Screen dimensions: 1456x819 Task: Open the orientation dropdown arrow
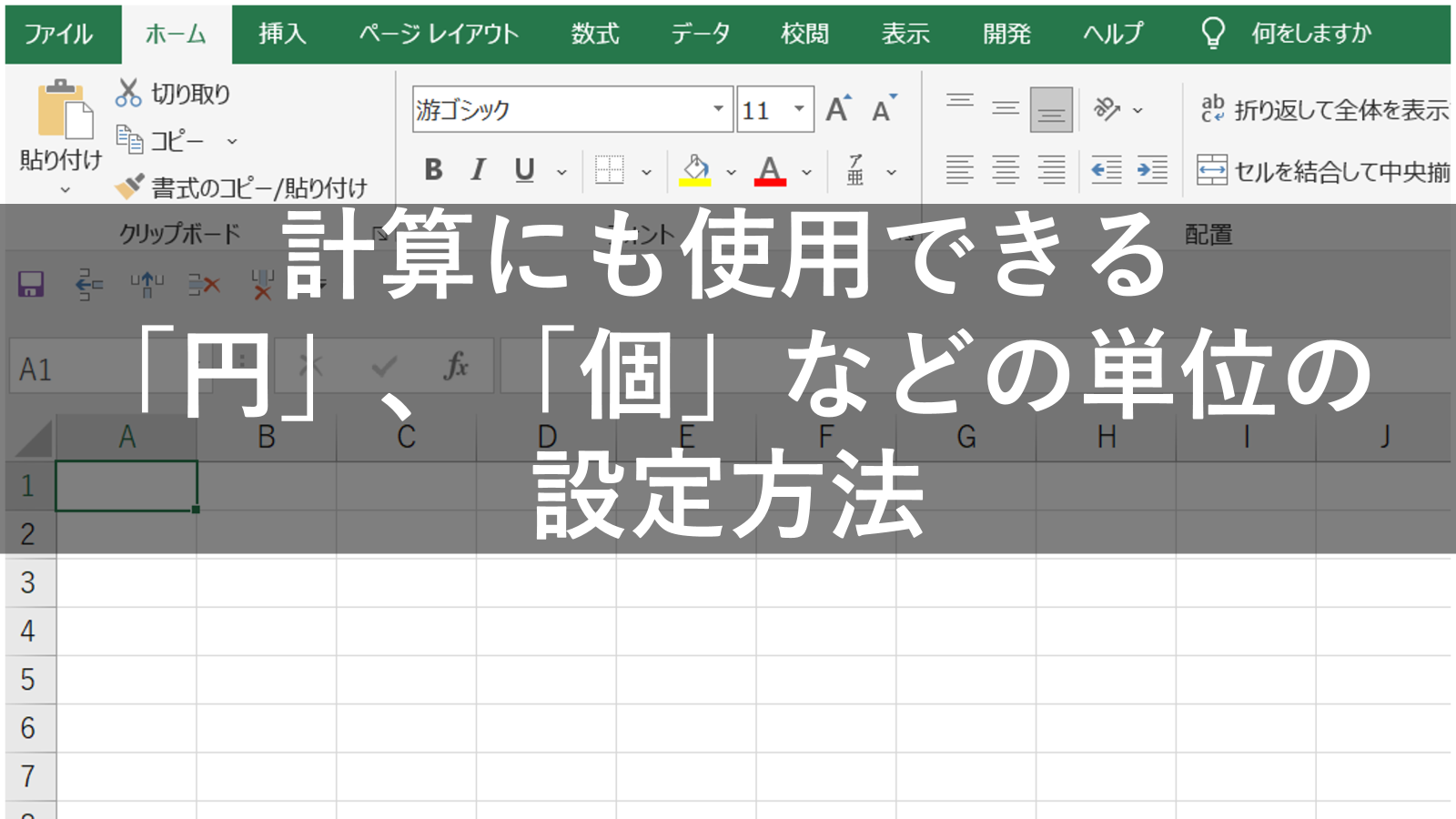(x=1137, y=110)
